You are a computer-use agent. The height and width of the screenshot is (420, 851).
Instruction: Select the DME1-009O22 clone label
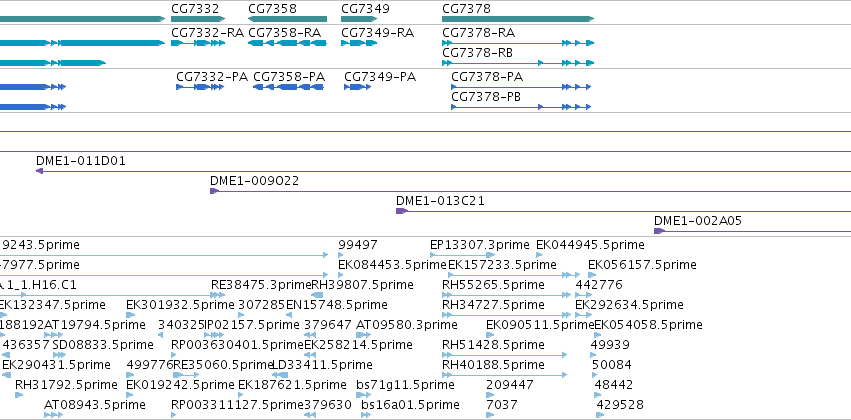(x=255, y=181)
